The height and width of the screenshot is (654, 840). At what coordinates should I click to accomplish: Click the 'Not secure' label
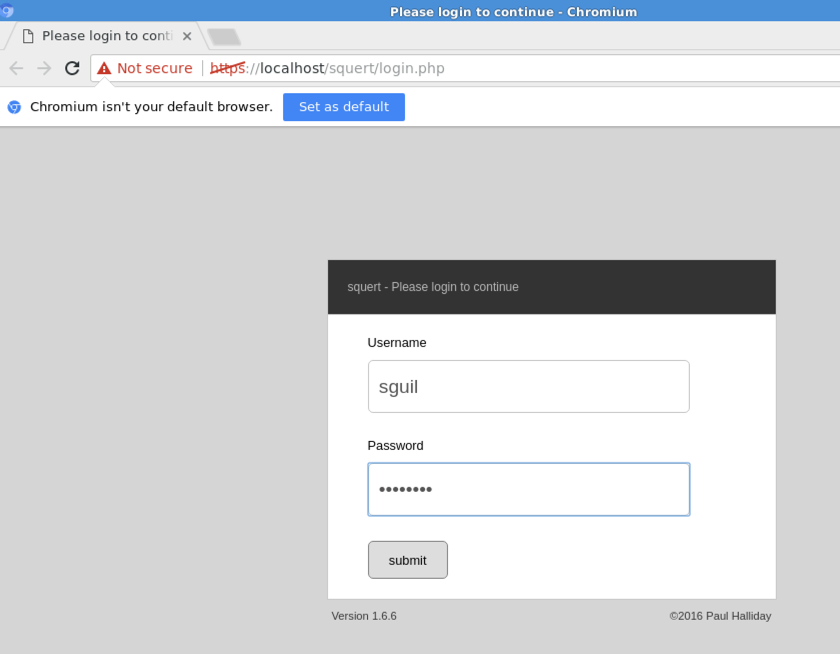pyautogui.click(x=155, y=68)
